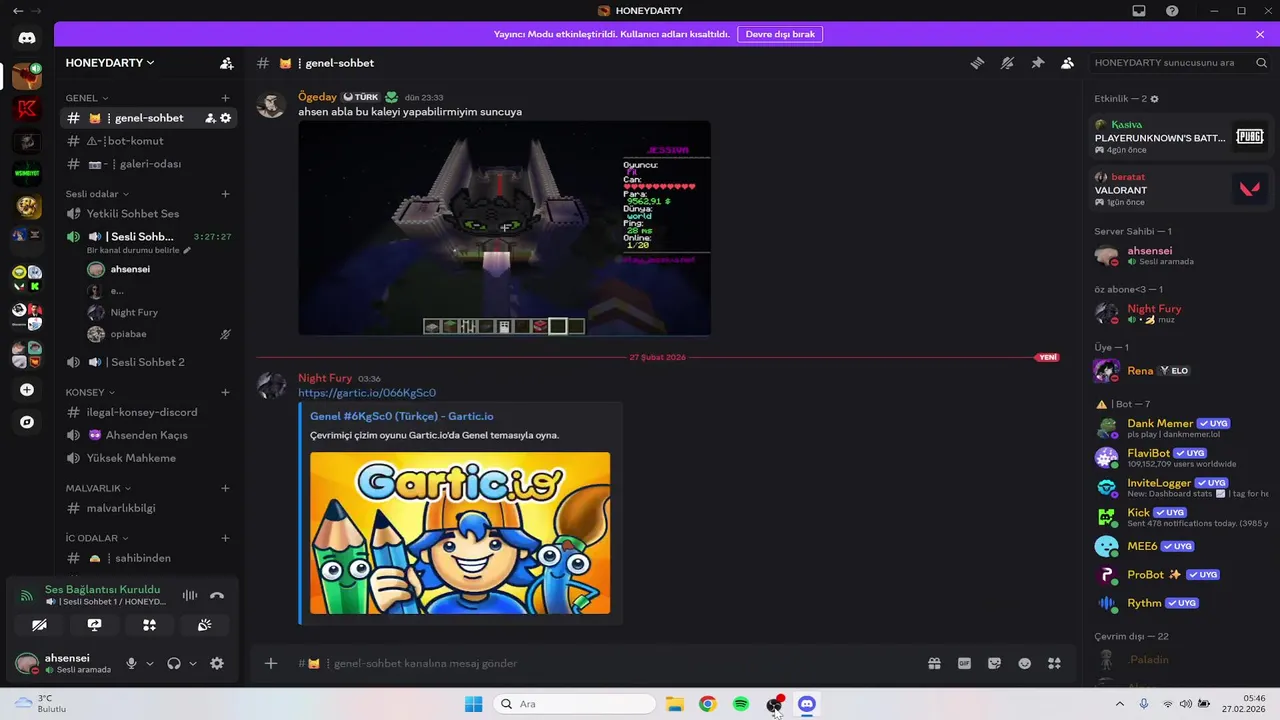1280x720 pixels.
Task: Open the inbox icon in title bar
Action: tap(1139, 11)
